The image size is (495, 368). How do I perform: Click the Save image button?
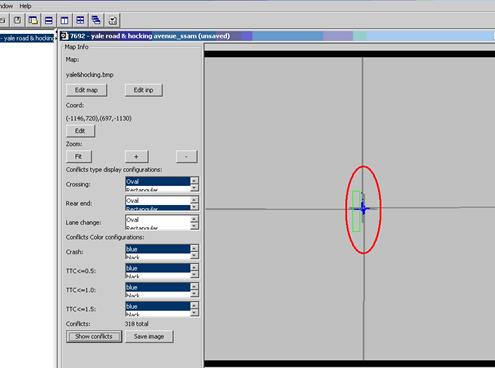point(149,336)
